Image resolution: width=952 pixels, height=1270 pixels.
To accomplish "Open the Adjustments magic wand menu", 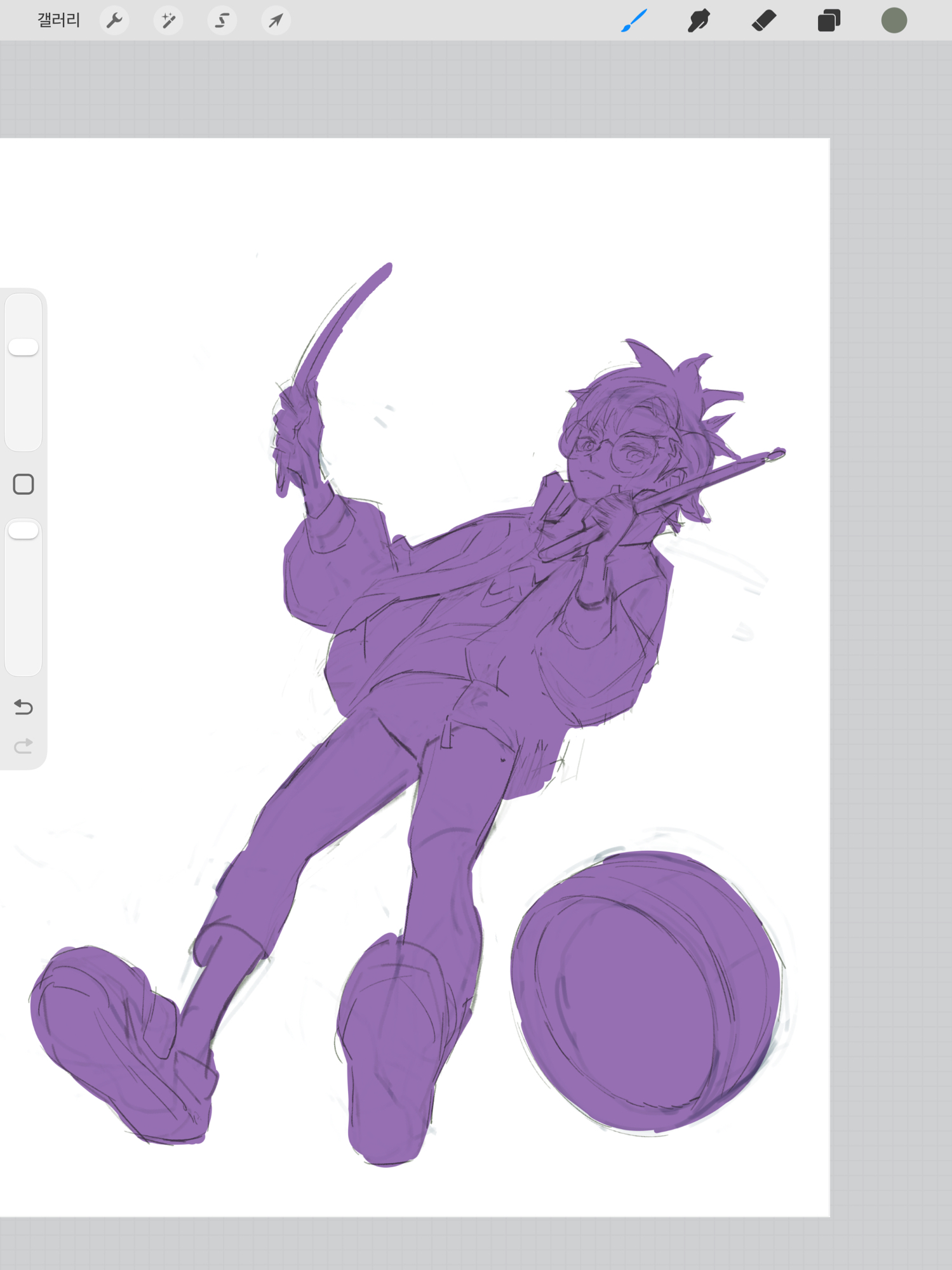I will pos(168,20).
